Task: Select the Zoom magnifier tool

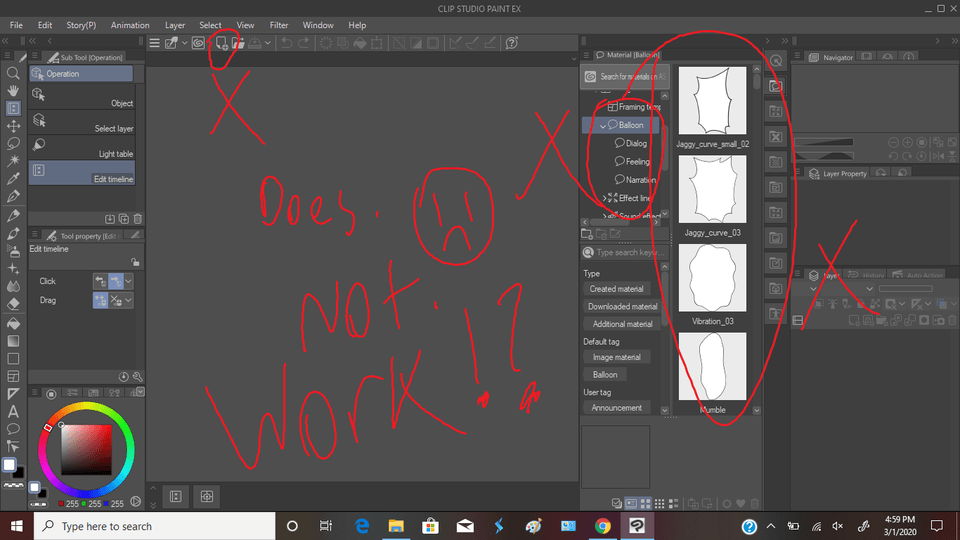Action: [x=13, y=73]
